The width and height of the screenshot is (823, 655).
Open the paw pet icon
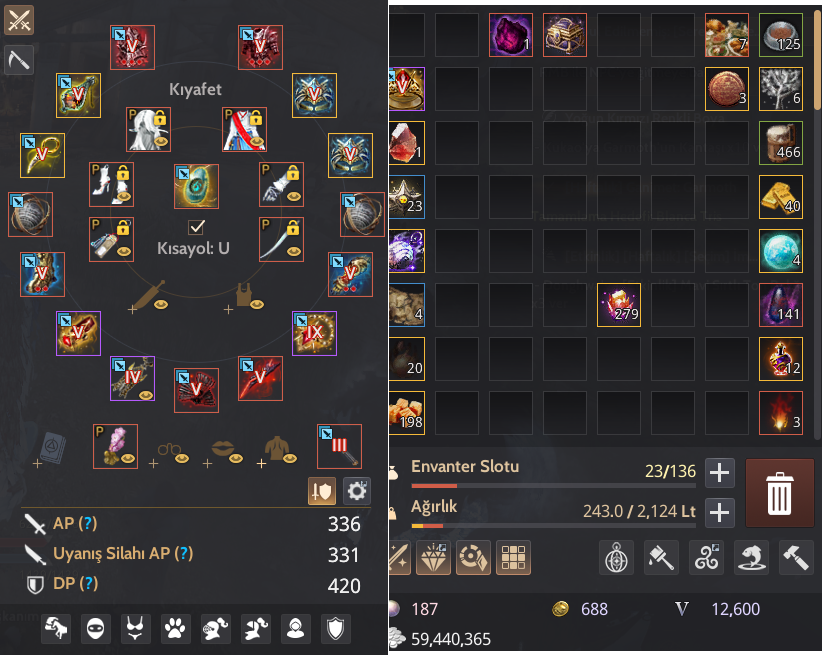[175, 628]
